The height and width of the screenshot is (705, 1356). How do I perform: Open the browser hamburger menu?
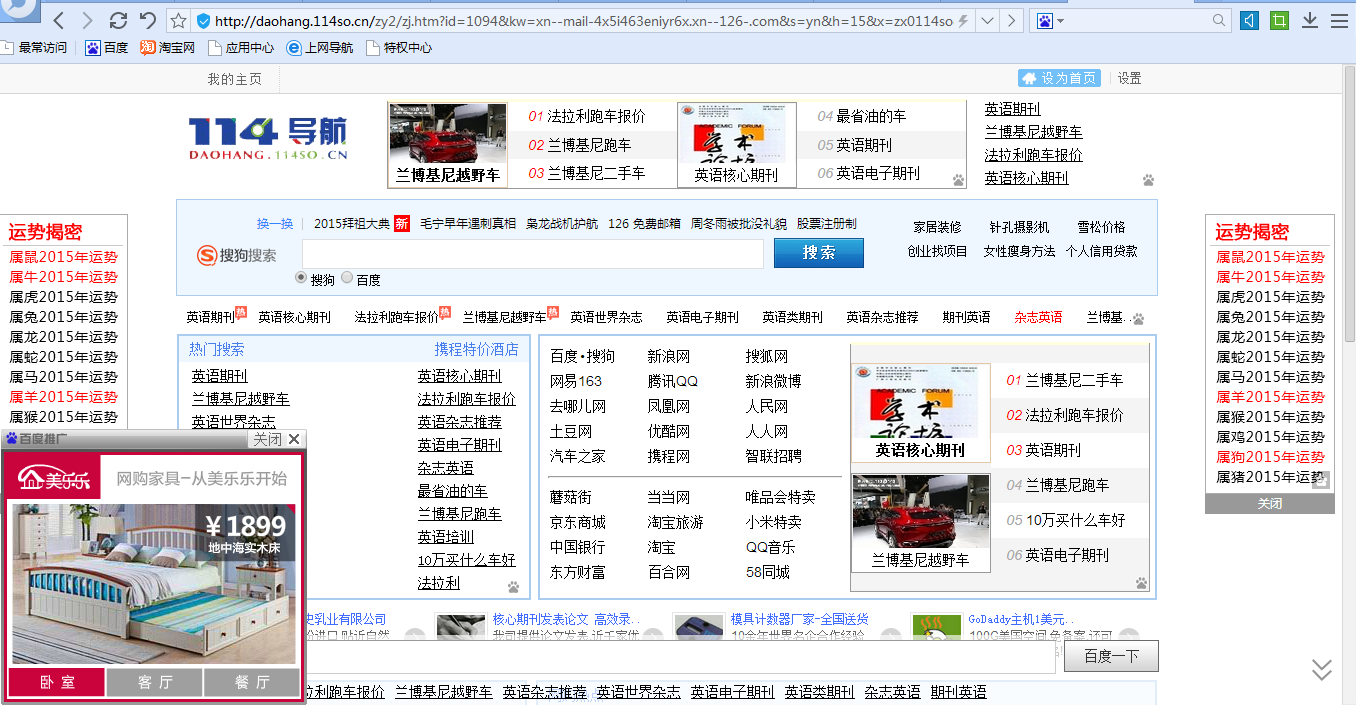[1339, 19]
